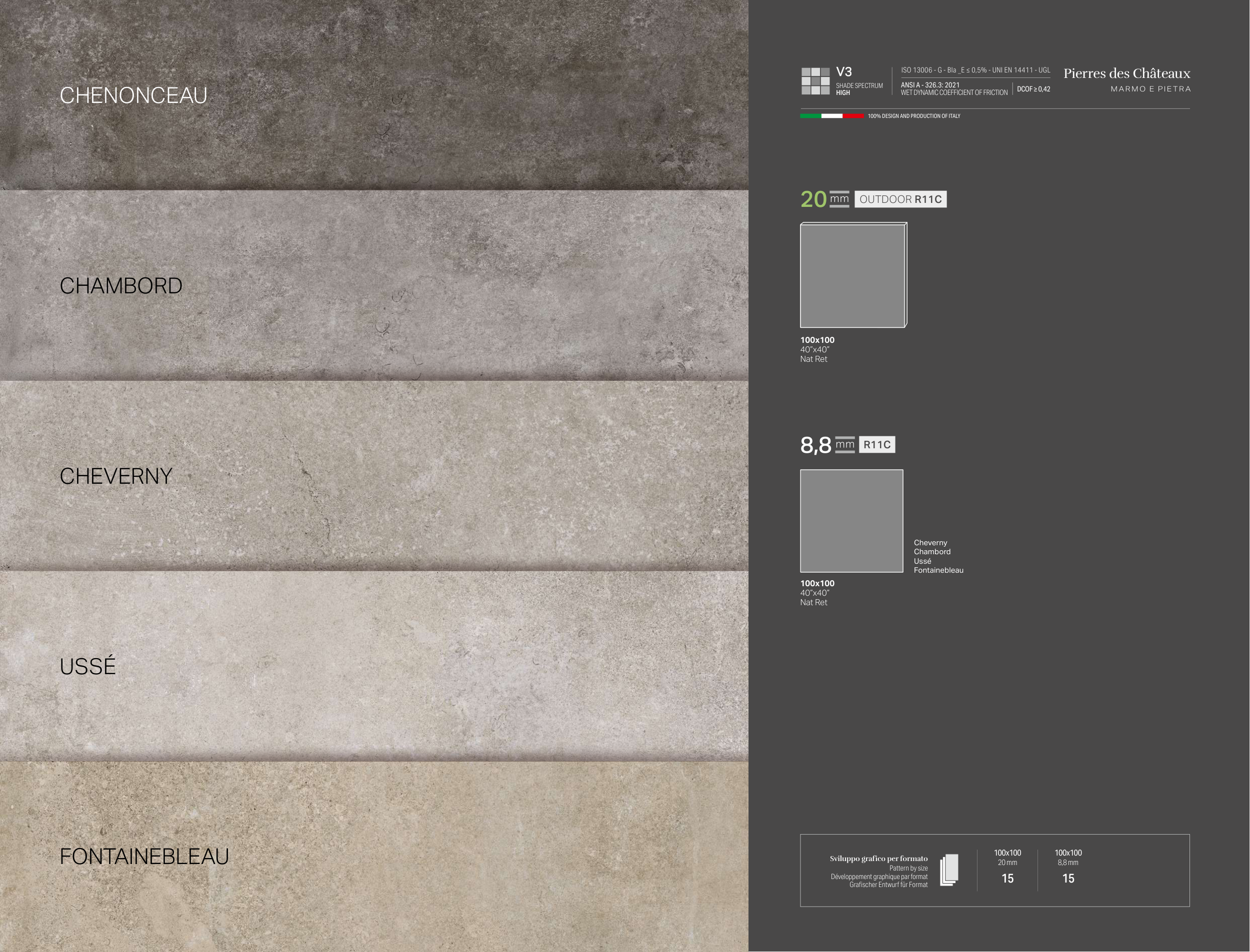Screen dimensions: 1250x952
Task: Click the Chenonceau color swatch
Action: click(374, 94)
